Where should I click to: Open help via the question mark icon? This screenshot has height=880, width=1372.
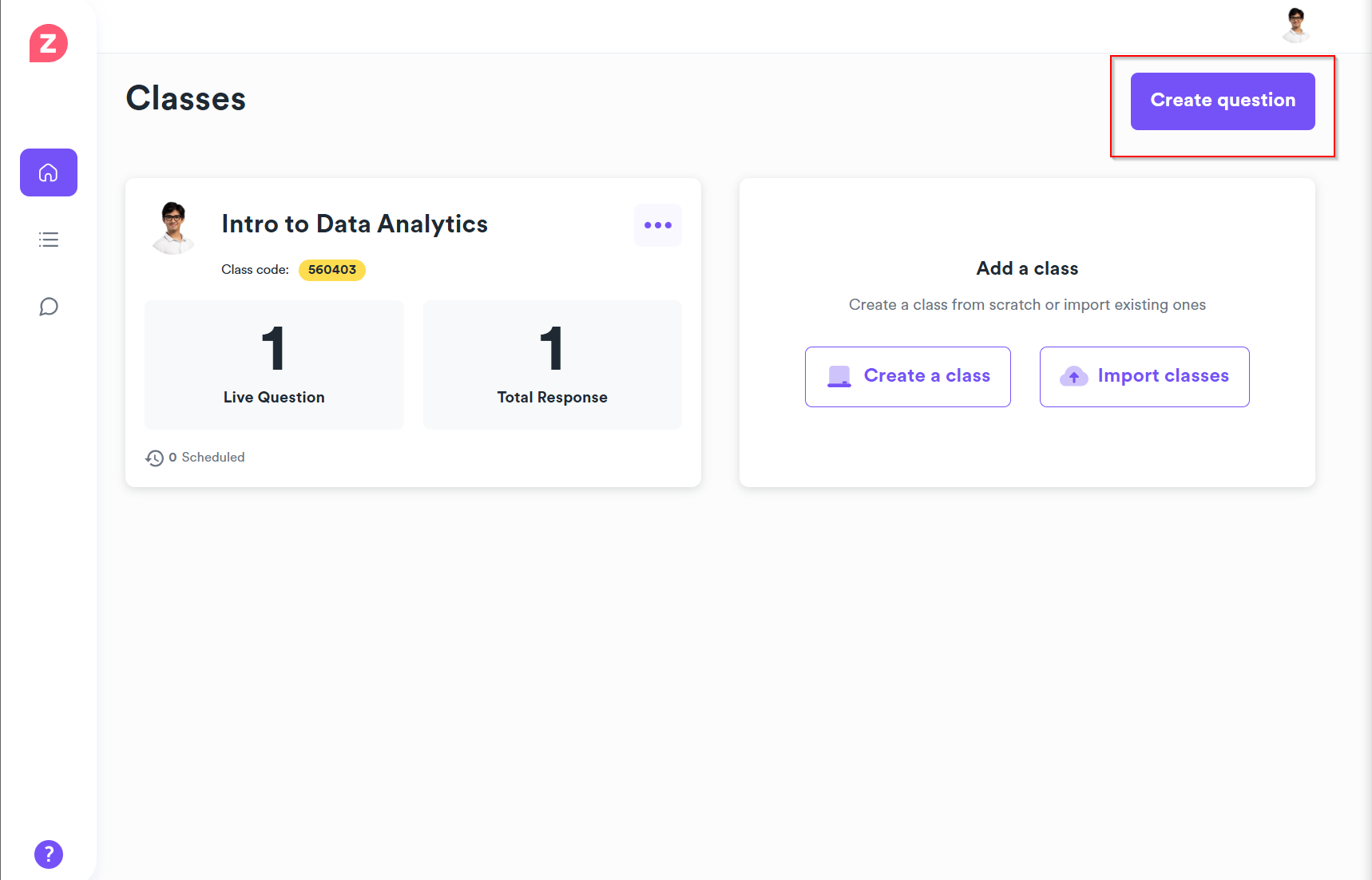[x=49, y=854]
